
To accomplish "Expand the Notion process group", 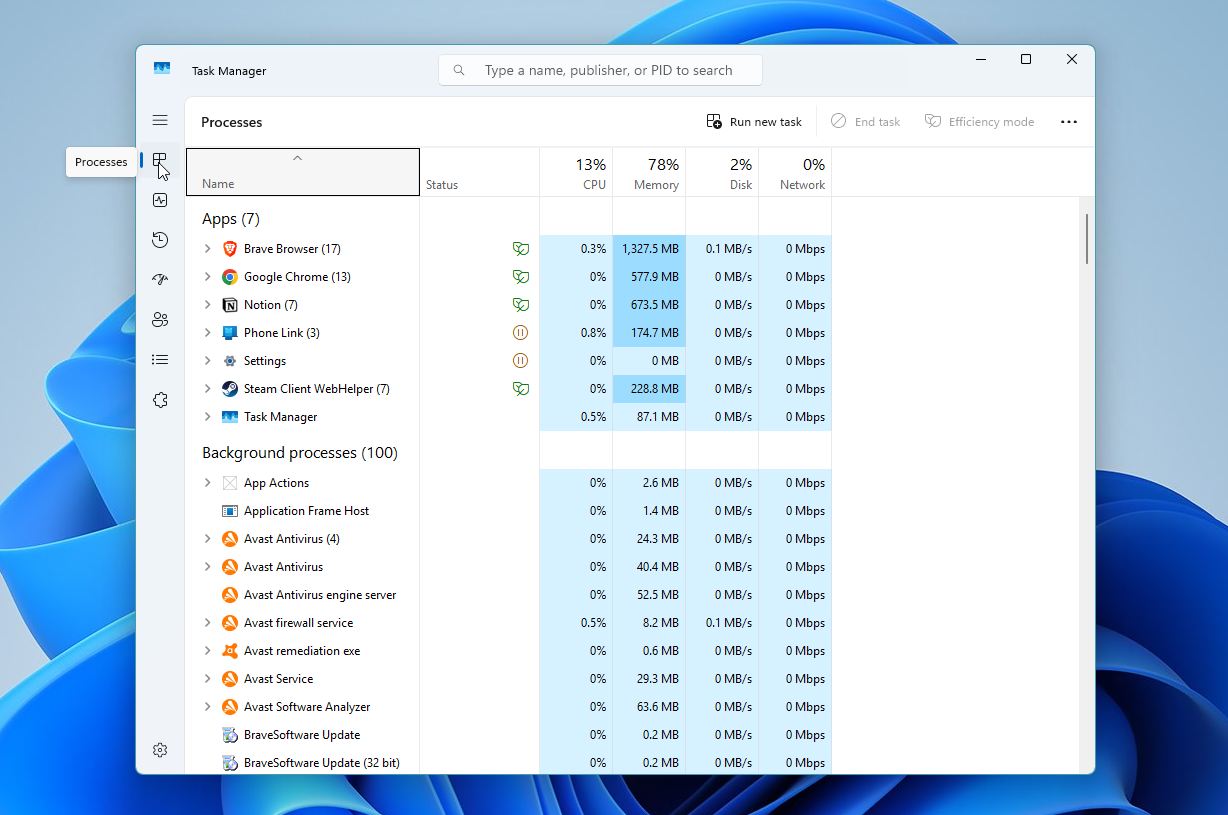I will tap(208, 305).
